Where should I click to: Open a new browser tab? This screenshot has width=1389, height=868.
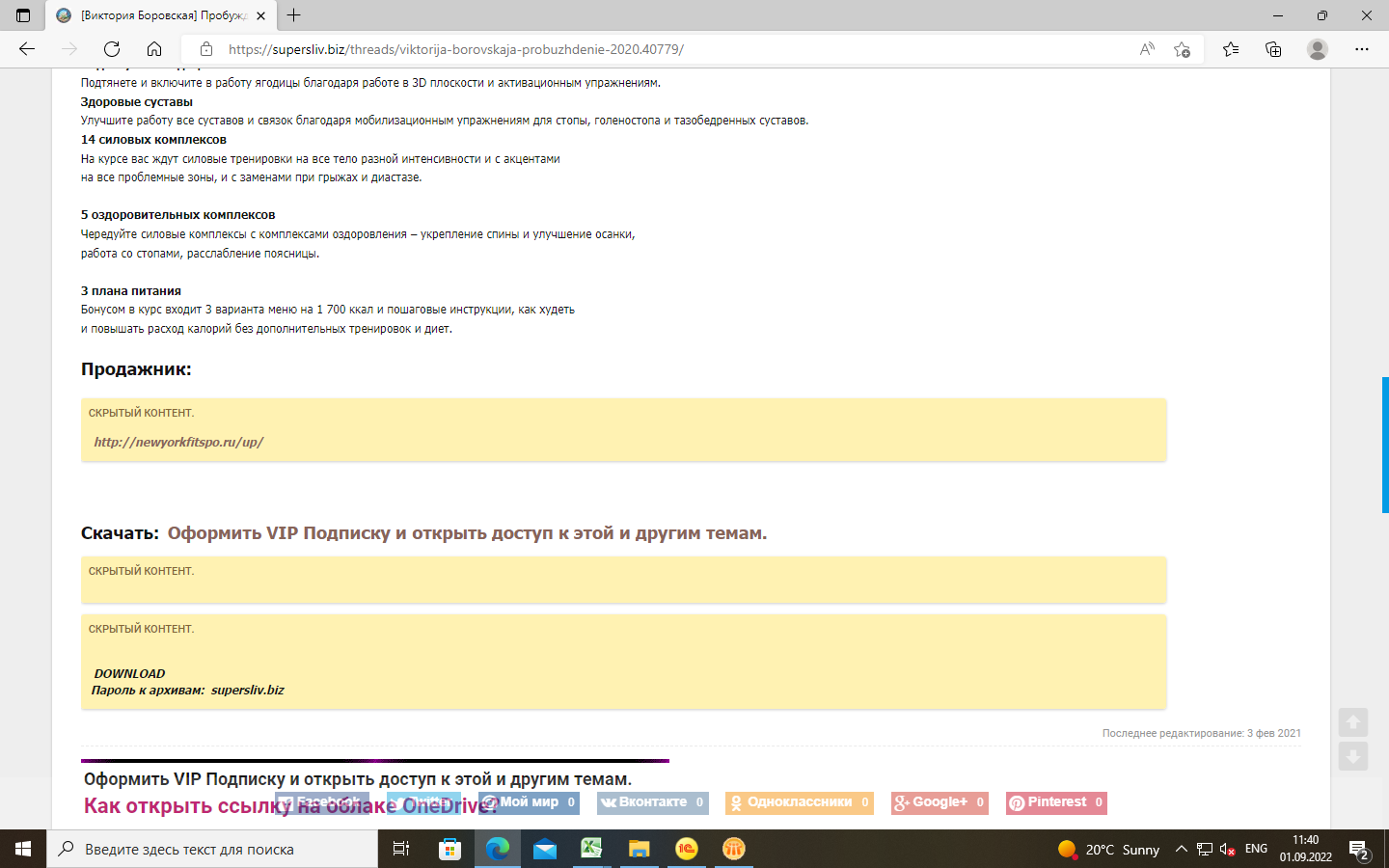[x=294, y=15]
